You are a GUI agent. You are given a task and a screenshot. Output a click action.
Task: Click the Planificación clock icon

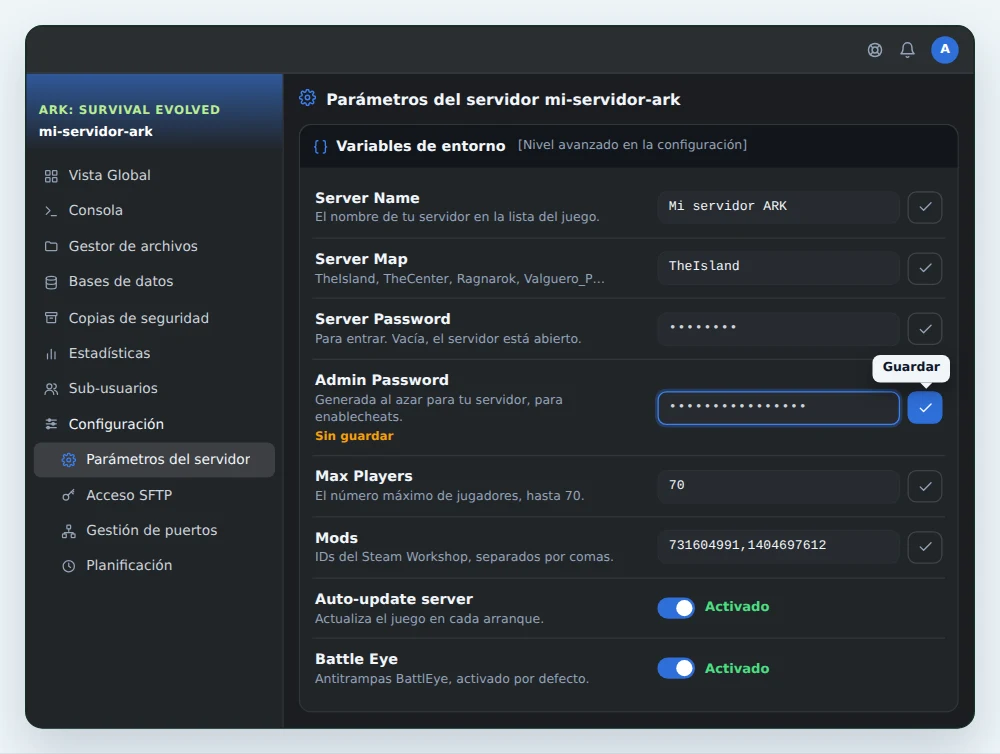(68, 566)
